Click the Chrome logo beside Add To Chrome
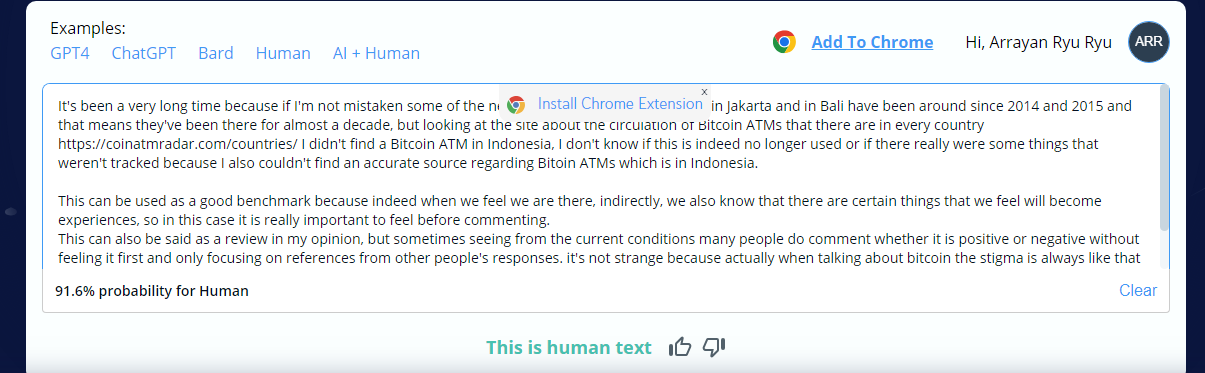Screen dimensions: 1205x373 pos(784,42)
